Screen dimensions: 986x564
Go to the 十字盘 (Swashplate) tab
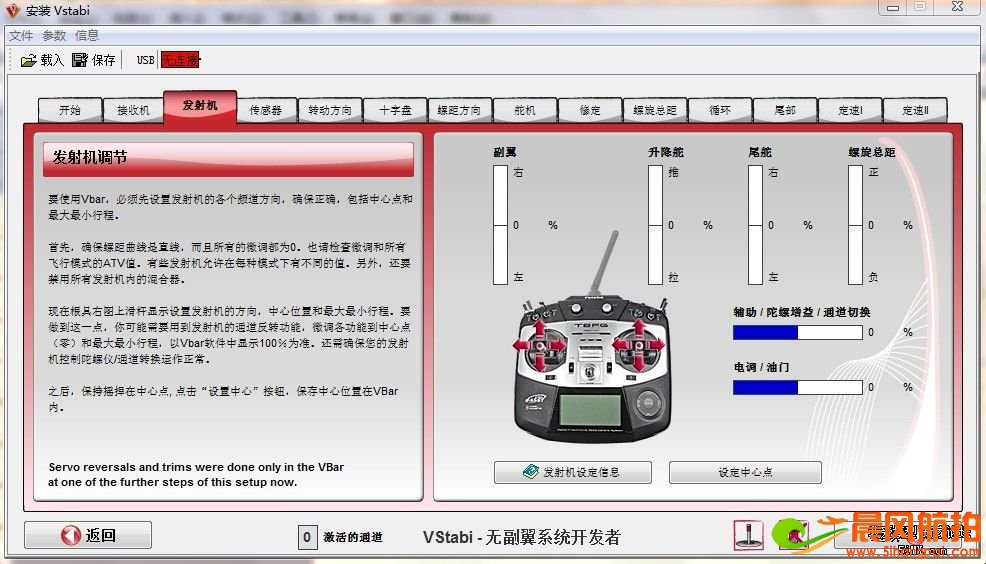coord(394,110)
